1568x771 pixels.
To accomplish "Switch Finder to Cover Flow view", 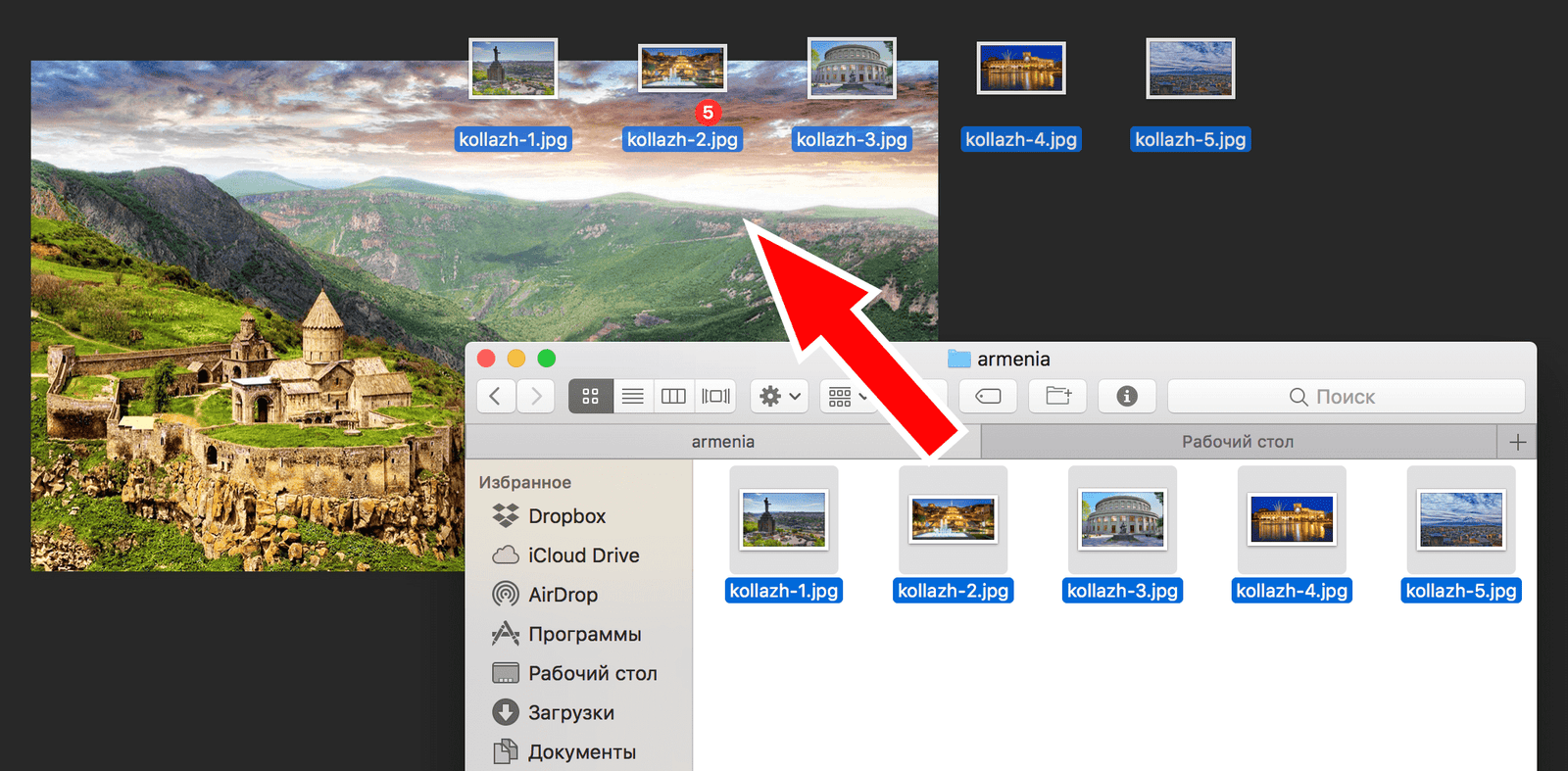I will click(715, 396).
